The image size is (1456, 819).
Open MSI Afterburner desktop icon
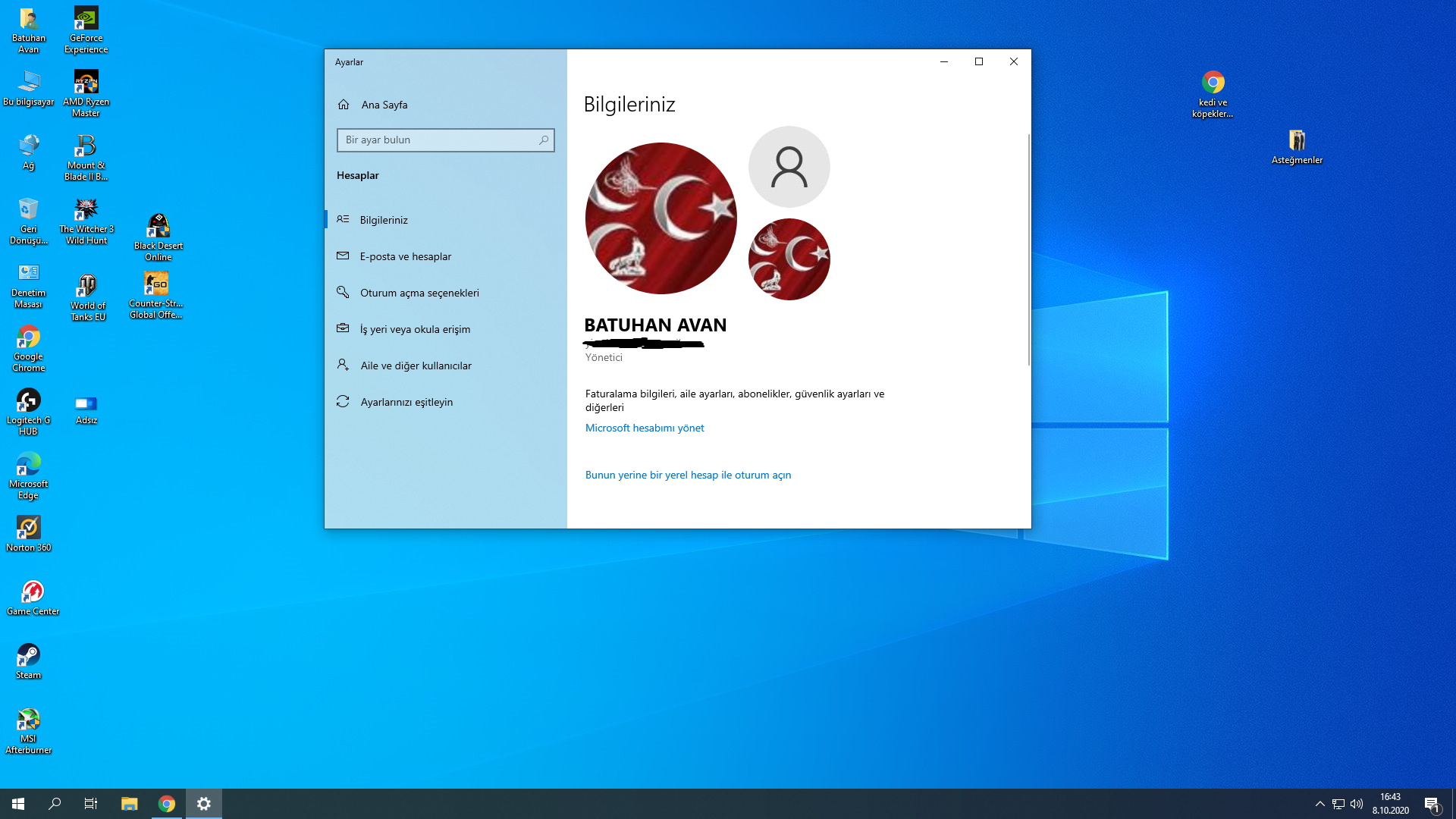tap(29, 720)
